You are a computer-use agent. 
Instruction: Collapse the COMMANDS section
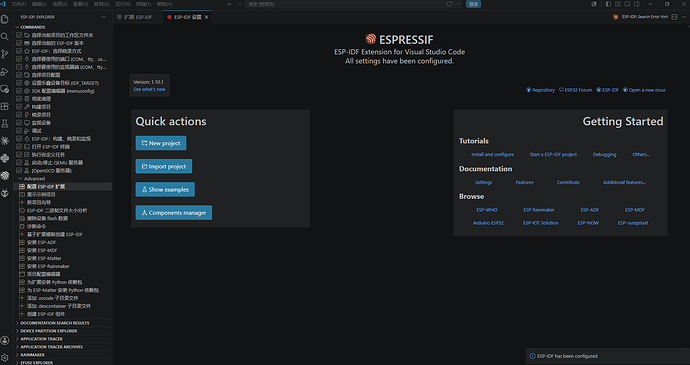(x=63, y=27)
